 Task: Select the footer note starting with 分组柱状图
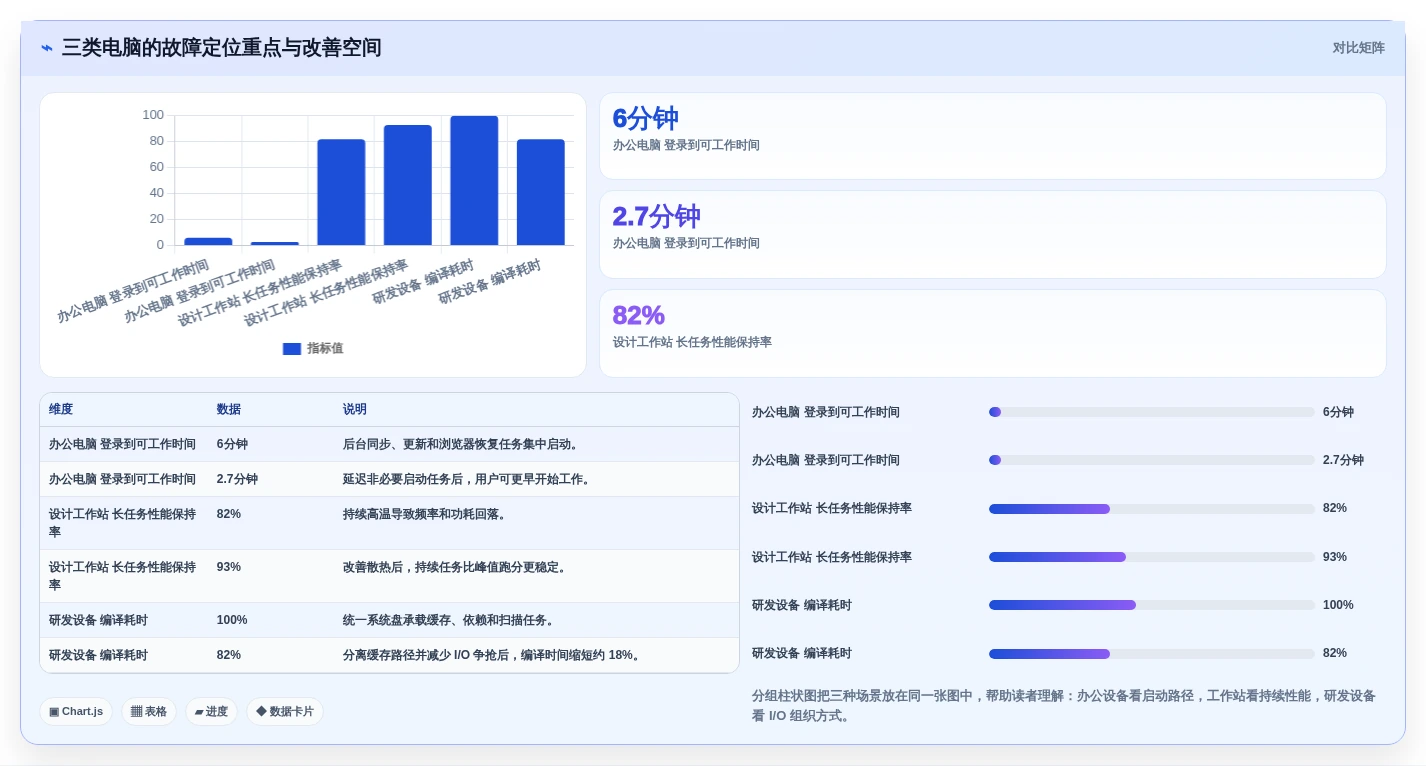click(1064, 706)
